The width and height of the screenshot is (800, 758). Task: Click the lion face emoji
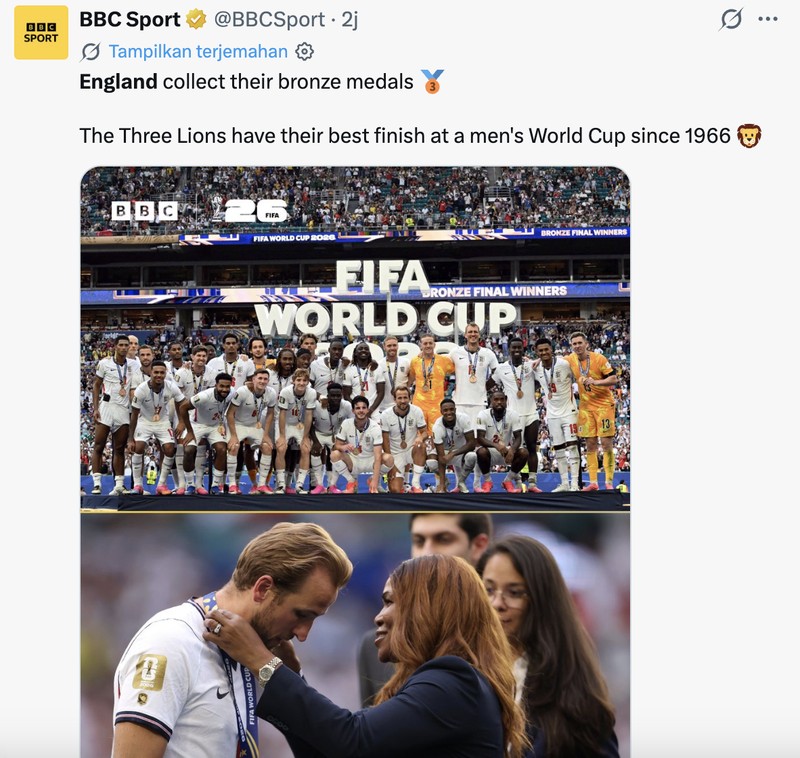click(x=749, y=136)
